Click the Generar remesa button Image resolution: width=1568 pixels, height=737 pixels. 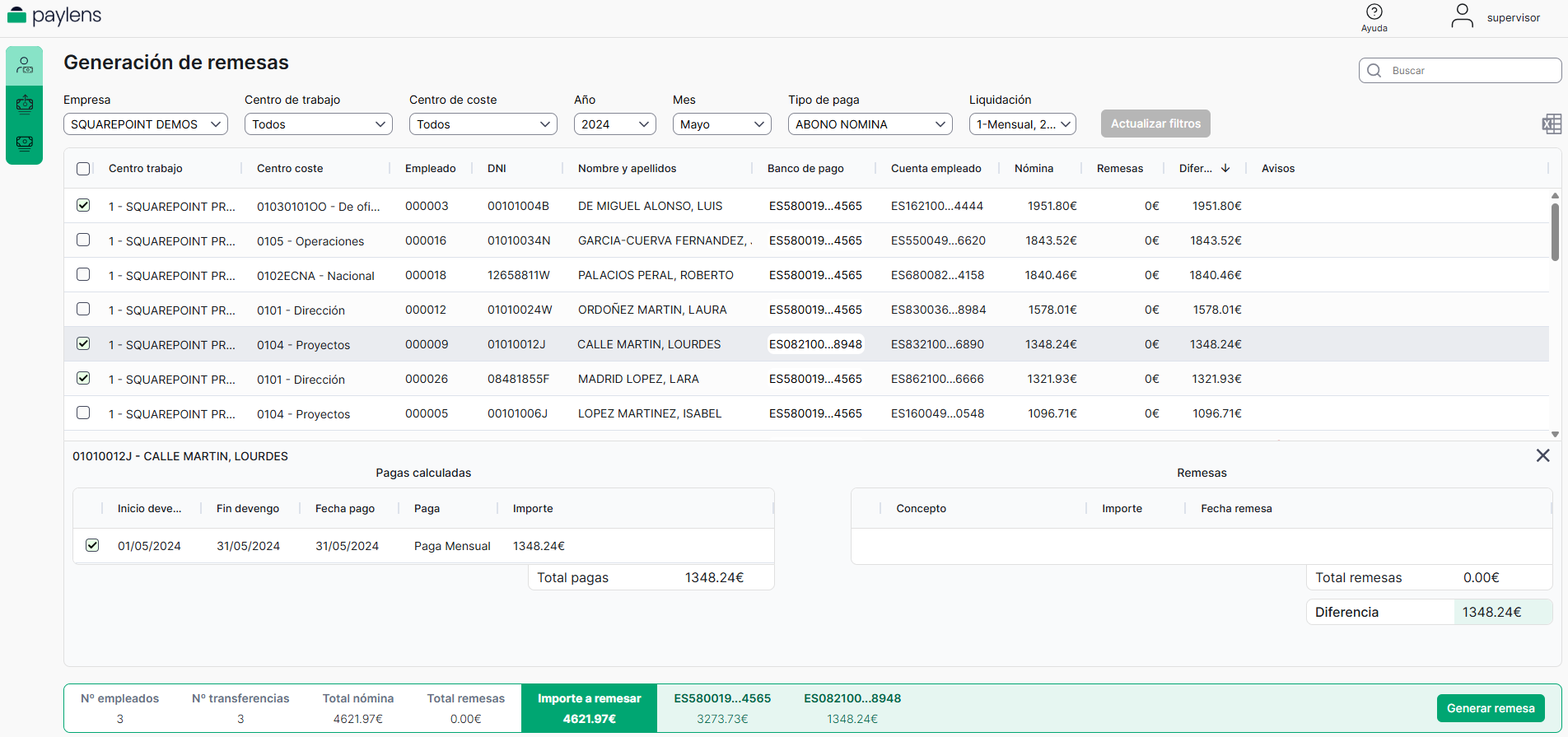[x=1490, y=708]
